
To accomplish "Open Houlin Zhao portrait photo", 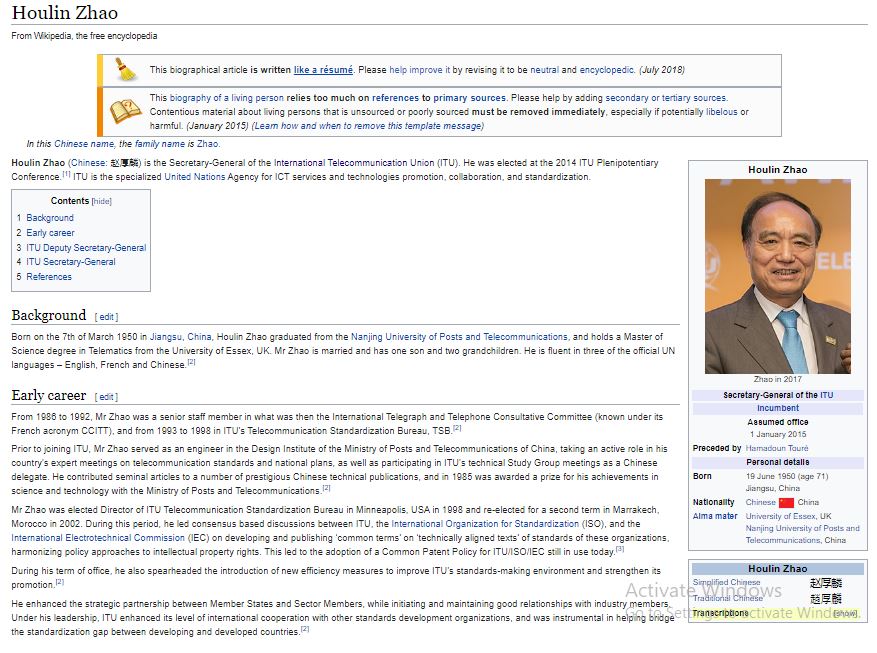I will pyautogui.click(x=777, y=276).
